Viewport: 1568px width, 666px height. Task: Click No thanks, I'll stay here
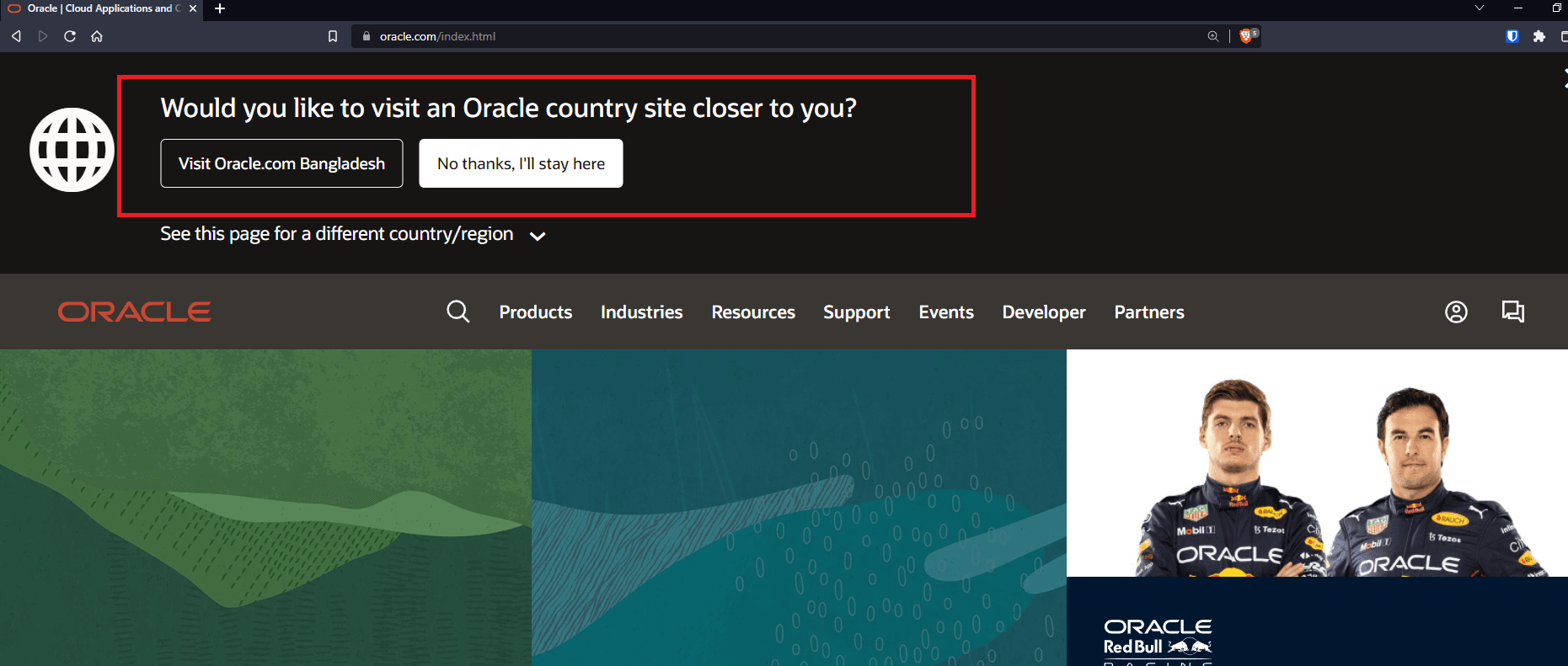point(521,163)
